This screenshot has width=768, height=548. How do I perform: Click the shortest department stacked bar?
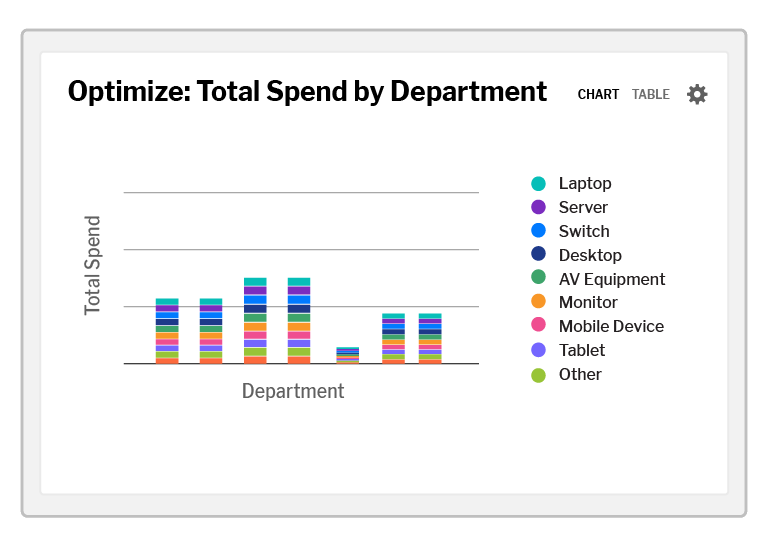[x=347, y=356]
